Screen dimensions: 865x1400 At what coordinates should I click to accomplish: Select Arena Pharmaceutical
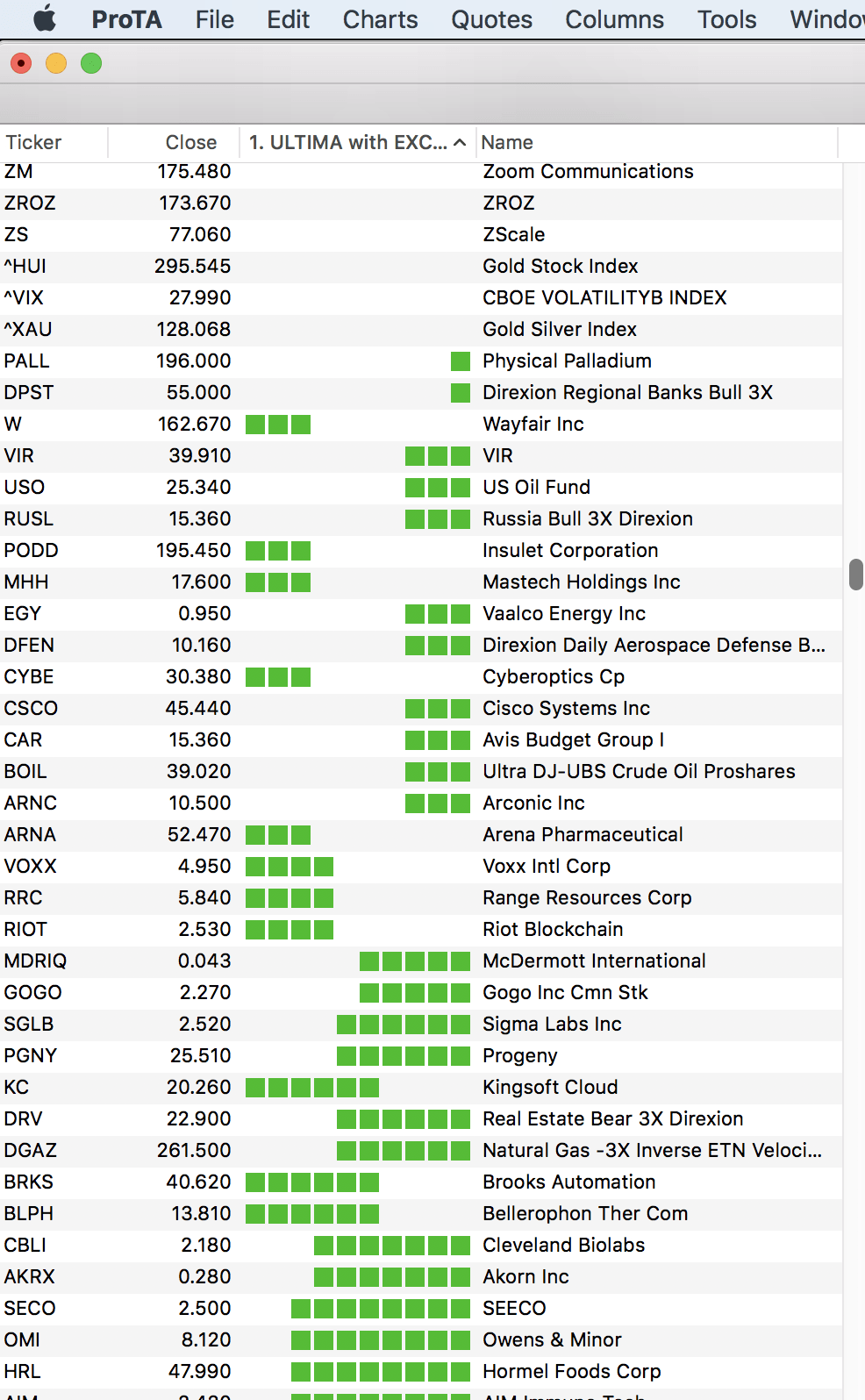pos(583,834)
